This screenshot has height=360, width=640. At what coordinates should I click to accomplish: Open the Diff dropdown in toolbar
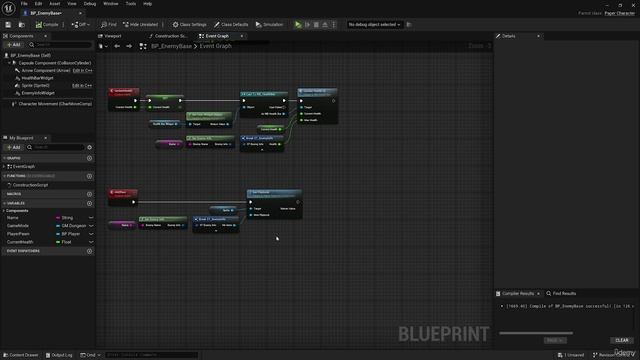(x=80, y=25)
